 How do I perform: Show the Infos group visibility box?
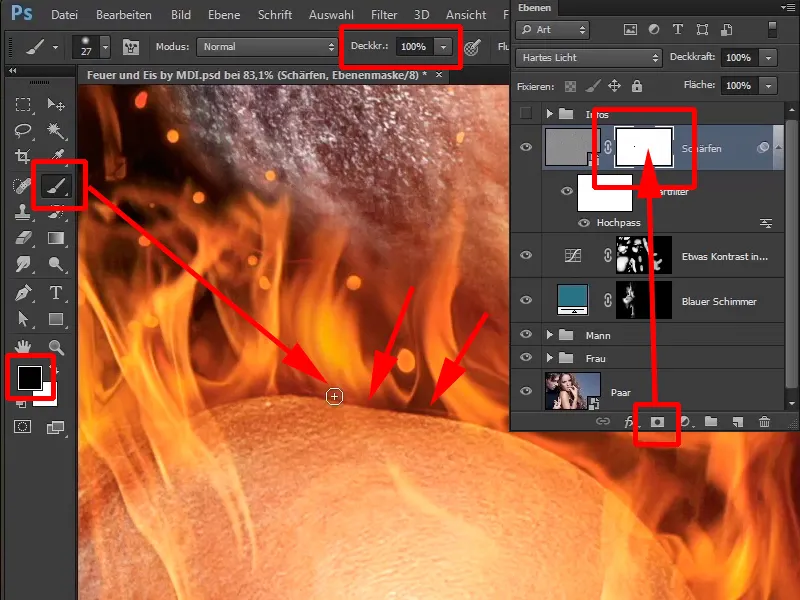(526, 113)
